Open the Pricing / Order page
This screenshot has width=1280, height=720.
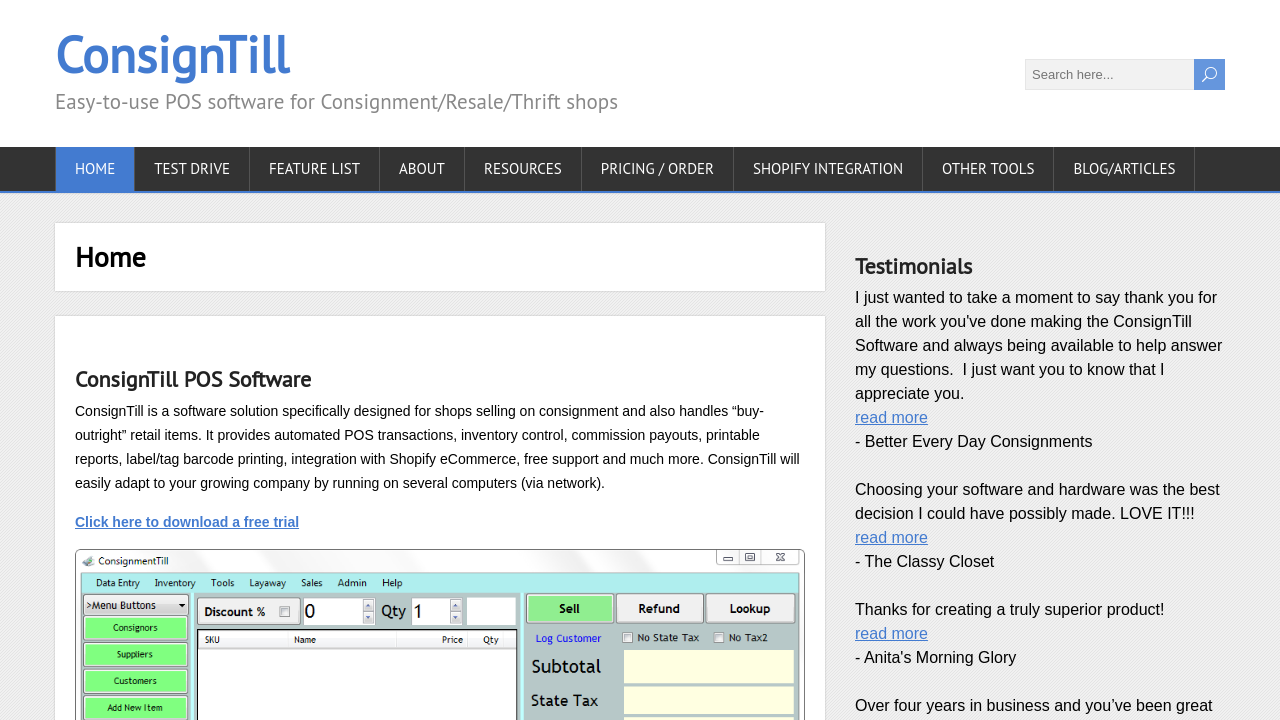pos(657,169)
